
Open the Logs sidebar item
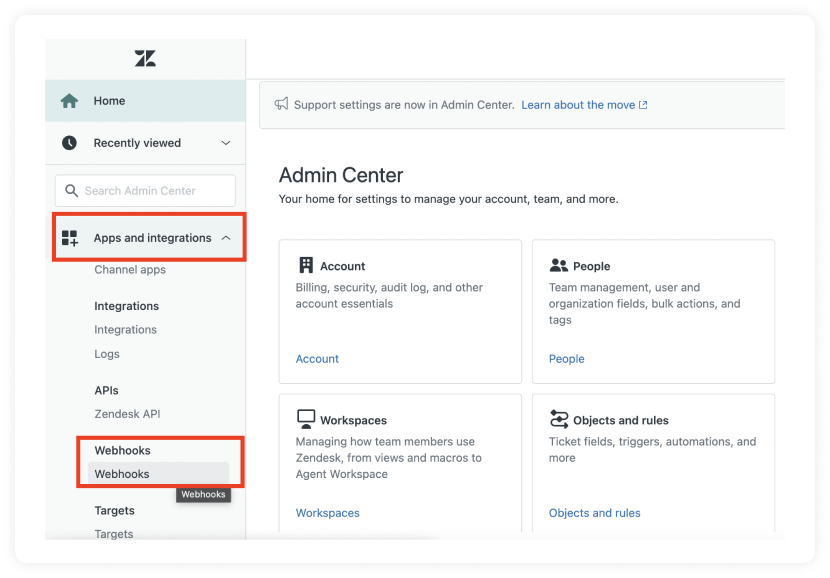coord(107,354)
